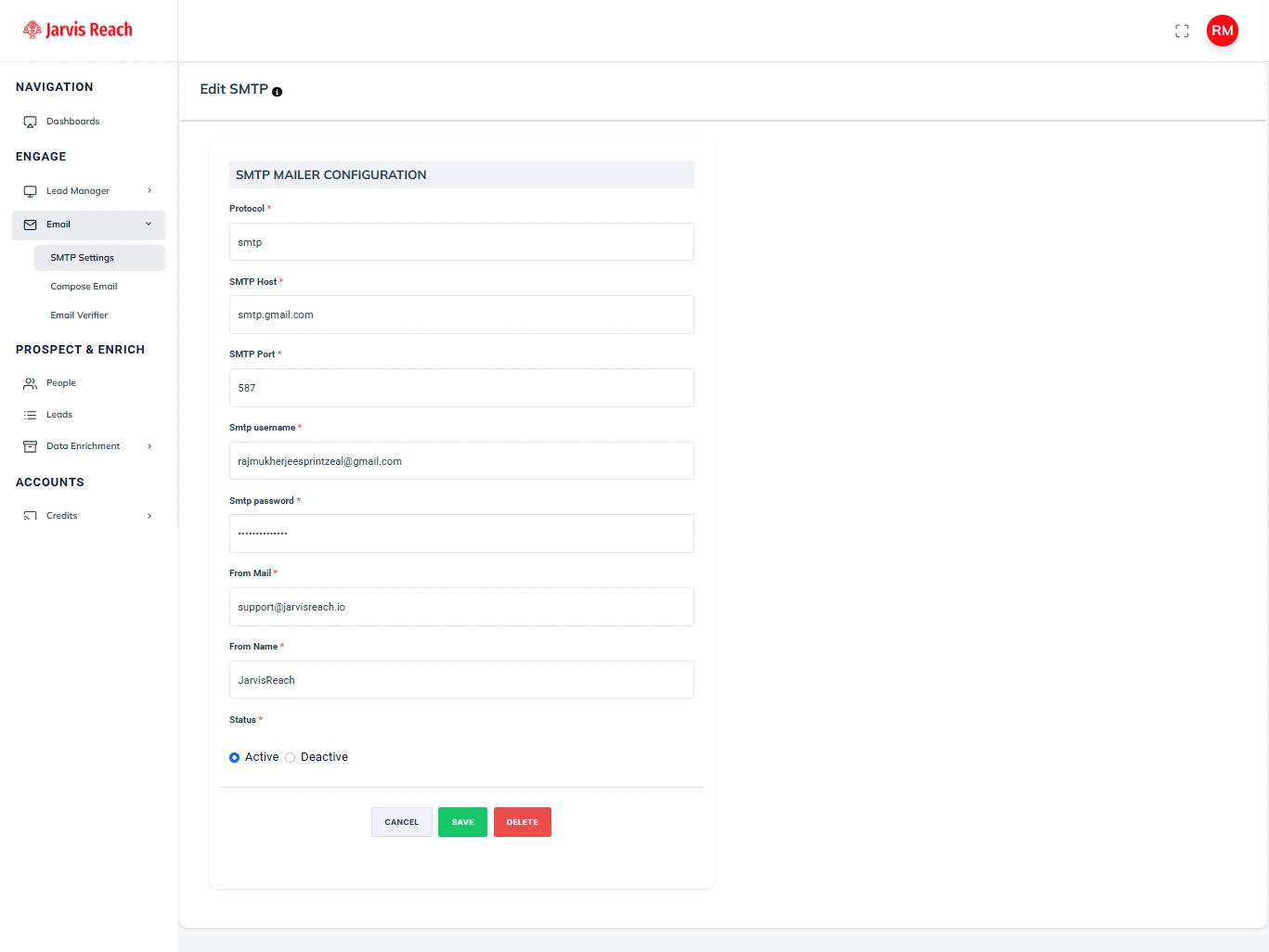The height and width of the screenshot is (952, 1269).
Task: Click the SMTP MAILER CONFIGURATION heading
Action: point(331,174)
